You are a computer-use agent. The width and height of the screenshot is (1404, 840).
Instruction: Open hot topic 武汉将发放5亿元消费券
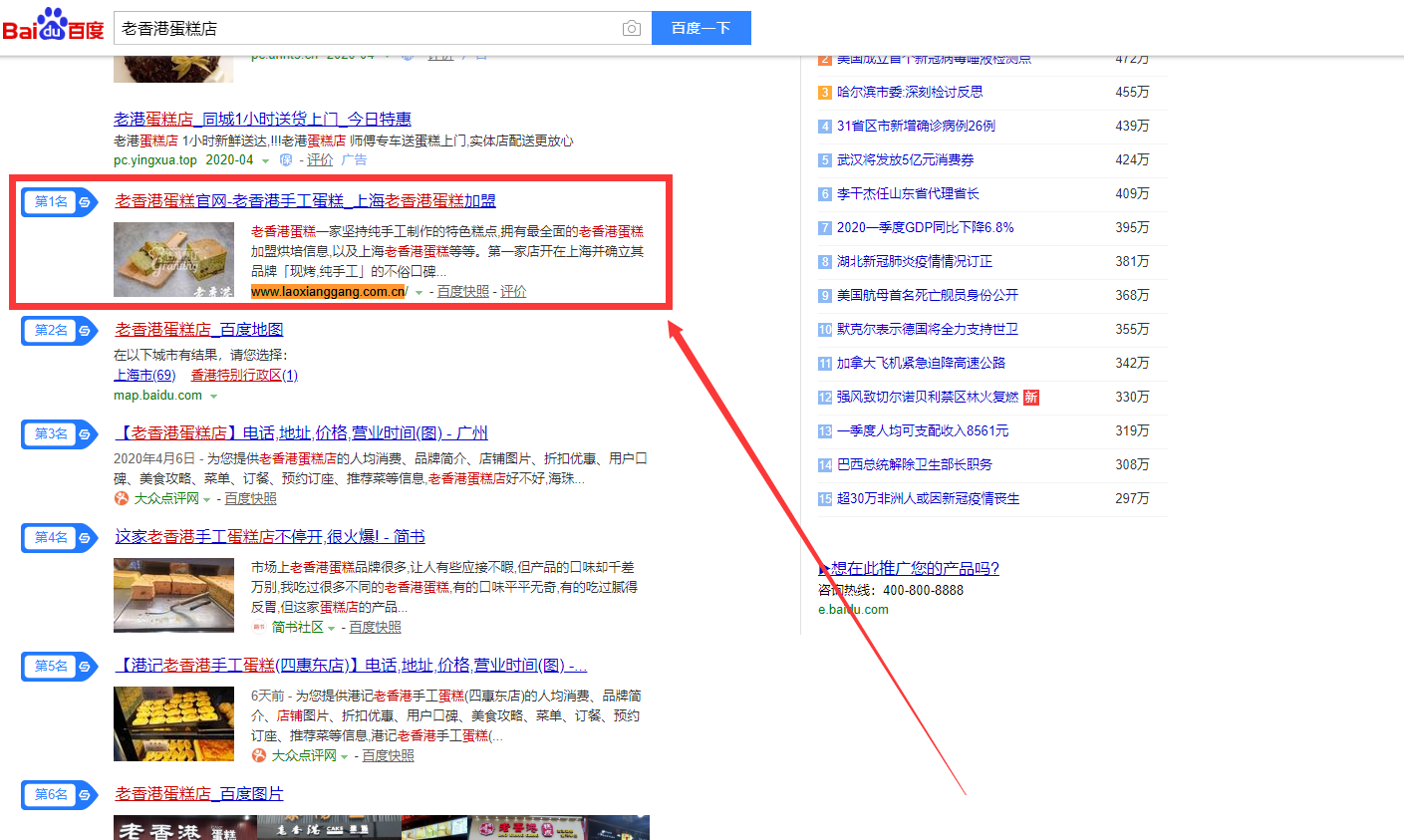906,159
